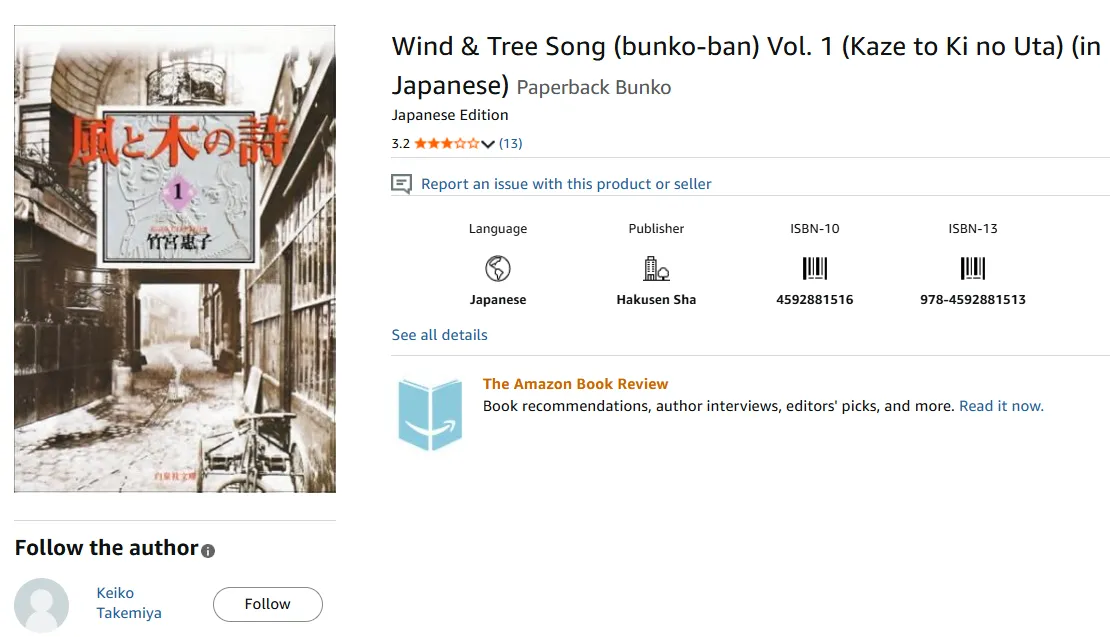Screen dimensions: 1110x637
Task: Click the 3.2 rating number
Action: tap(400, 144)
